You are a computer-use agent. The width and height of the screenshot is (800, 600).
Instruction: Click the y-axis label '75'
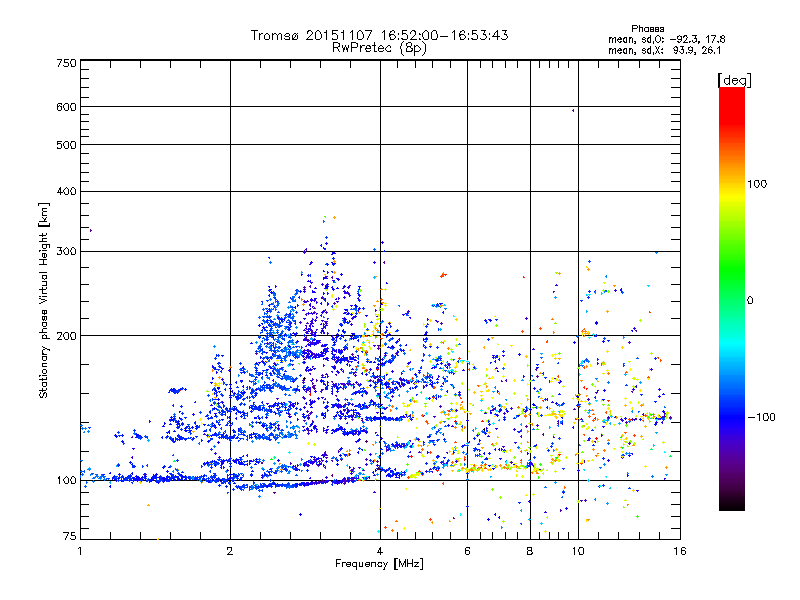(70, 536)
